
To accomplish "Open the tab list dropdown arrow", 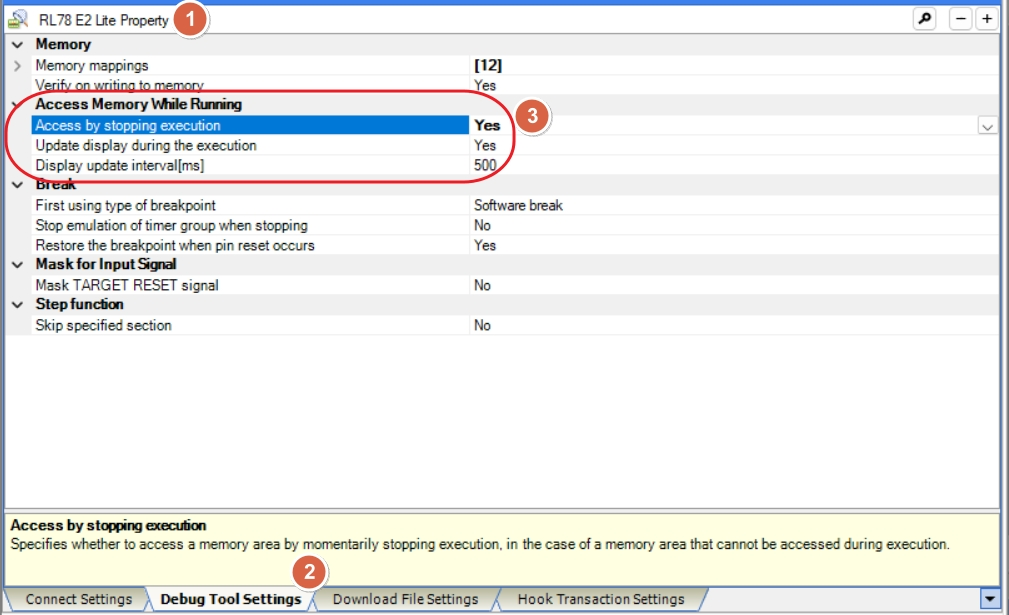I will pyautogui.click(x=990, y=599).
